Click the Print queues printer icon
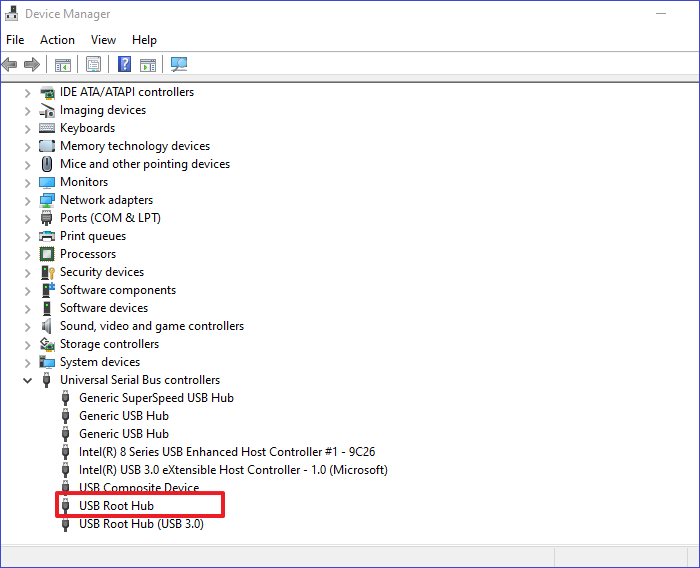 pos(47,236)
